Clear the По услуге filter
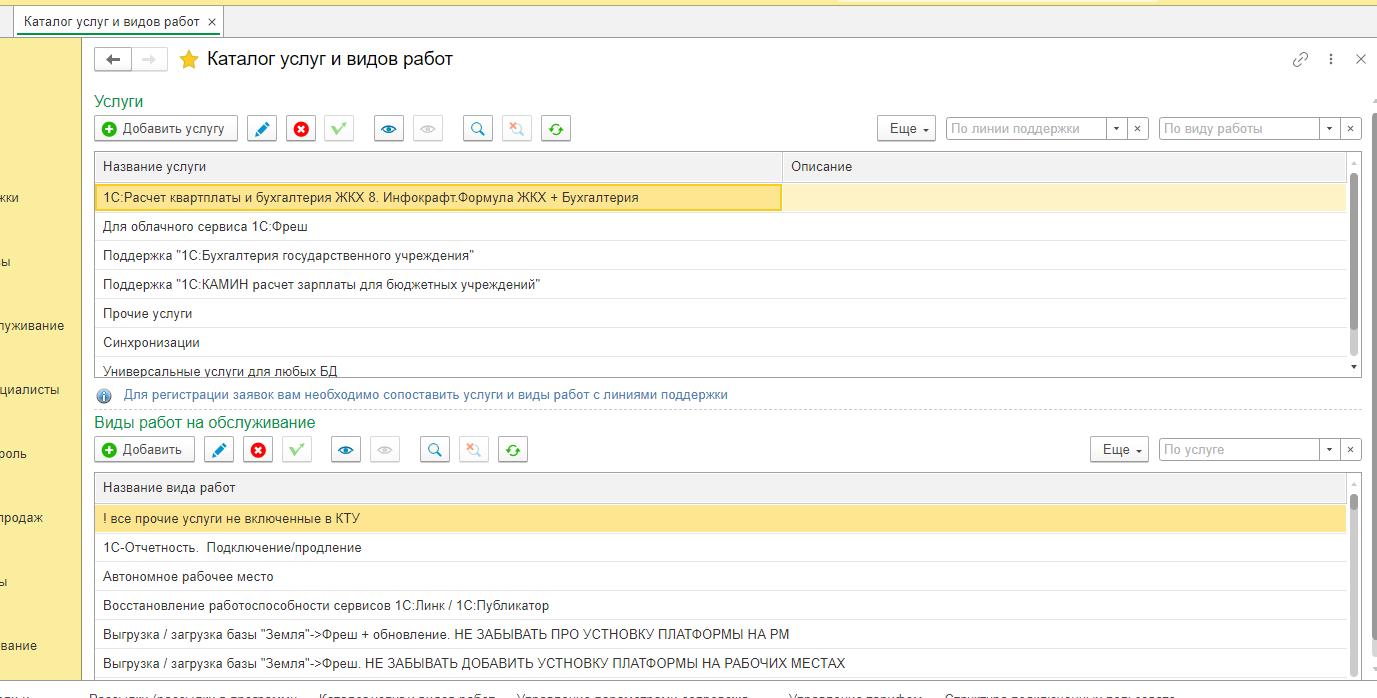This screenshot has height=698, width=1377. click(1350, 450)
